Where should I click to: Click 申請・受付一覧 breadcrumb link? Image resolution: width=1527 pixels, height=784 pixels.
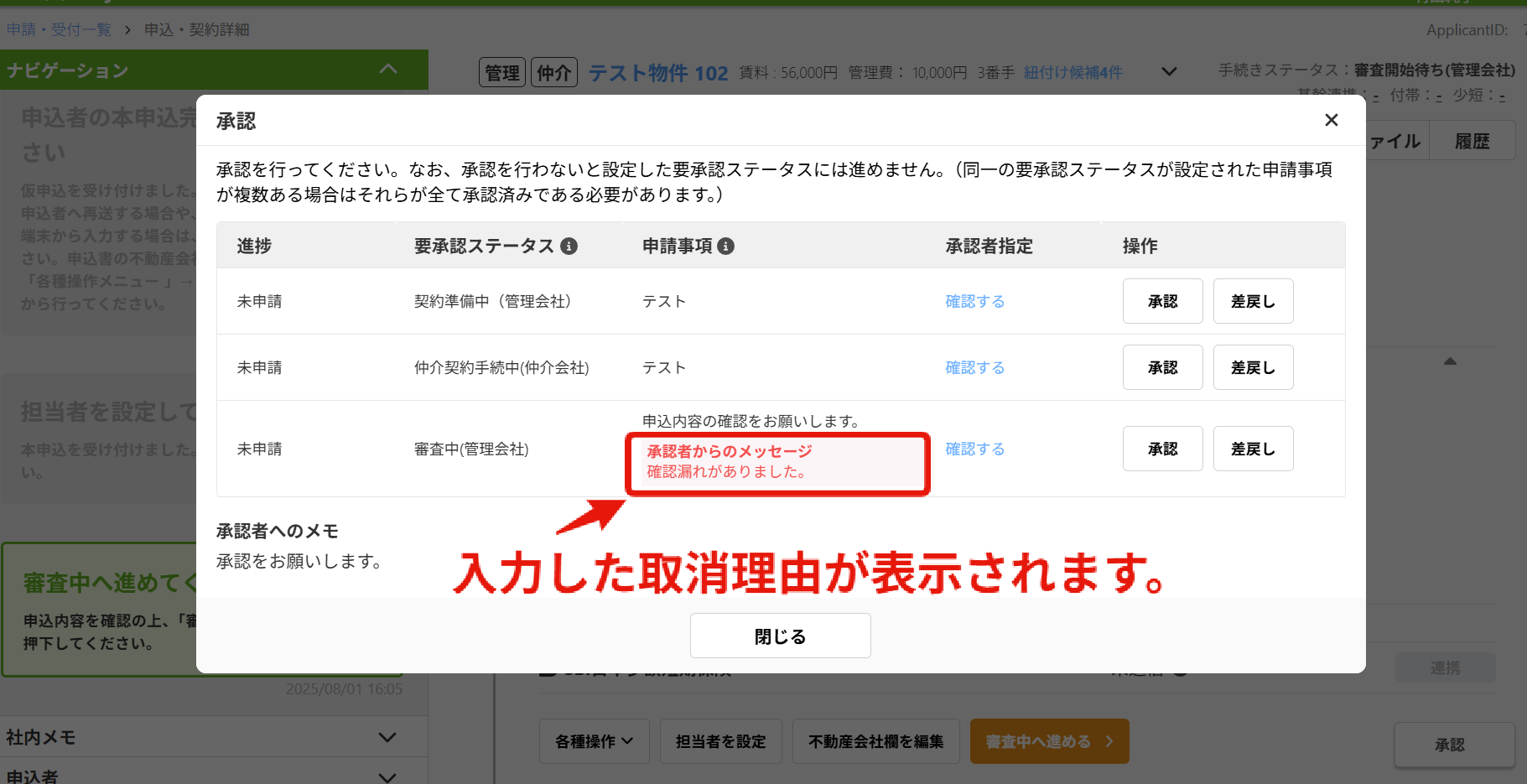(x=59, y=29)
